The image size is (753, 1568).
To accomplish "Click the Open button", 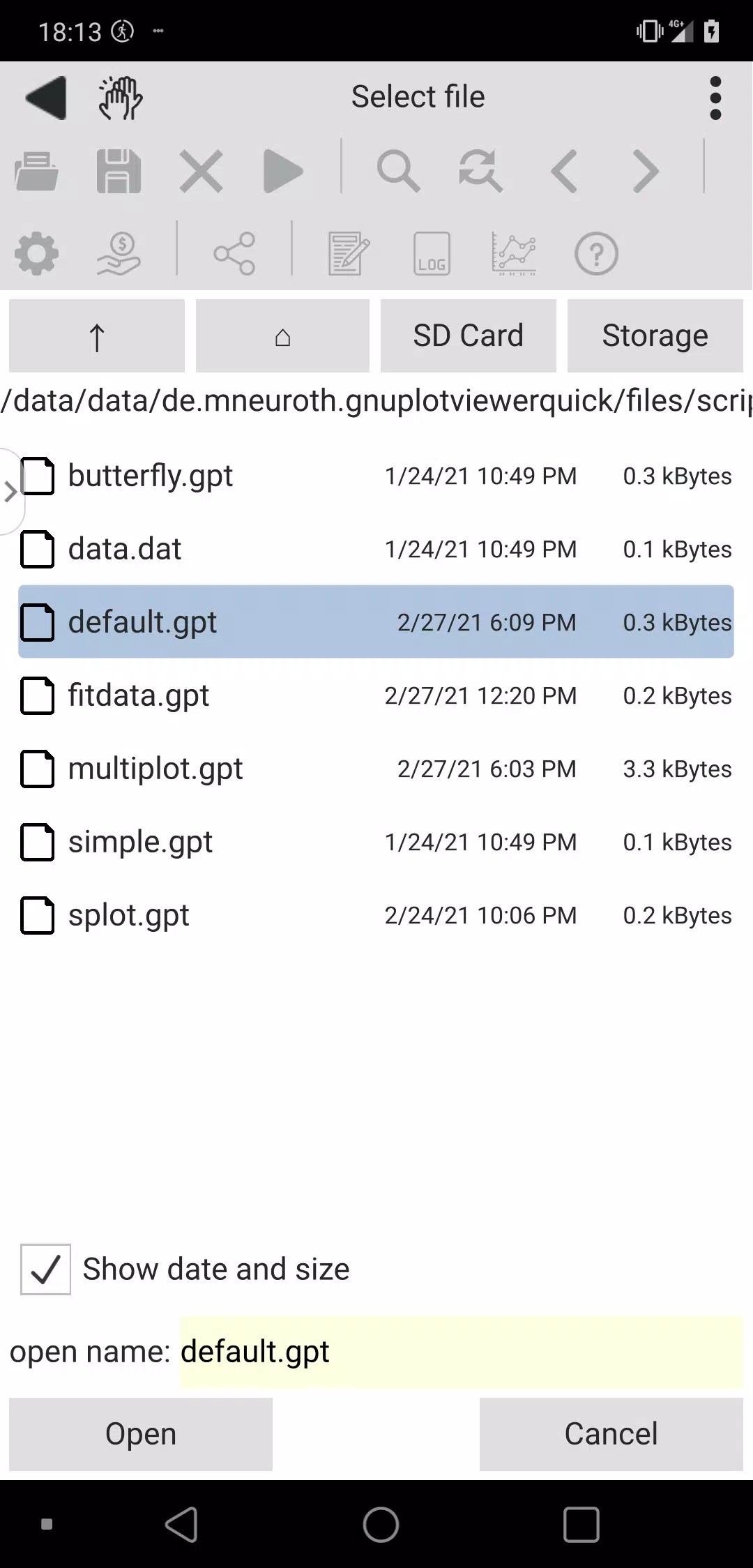I will coord(141,1434).
